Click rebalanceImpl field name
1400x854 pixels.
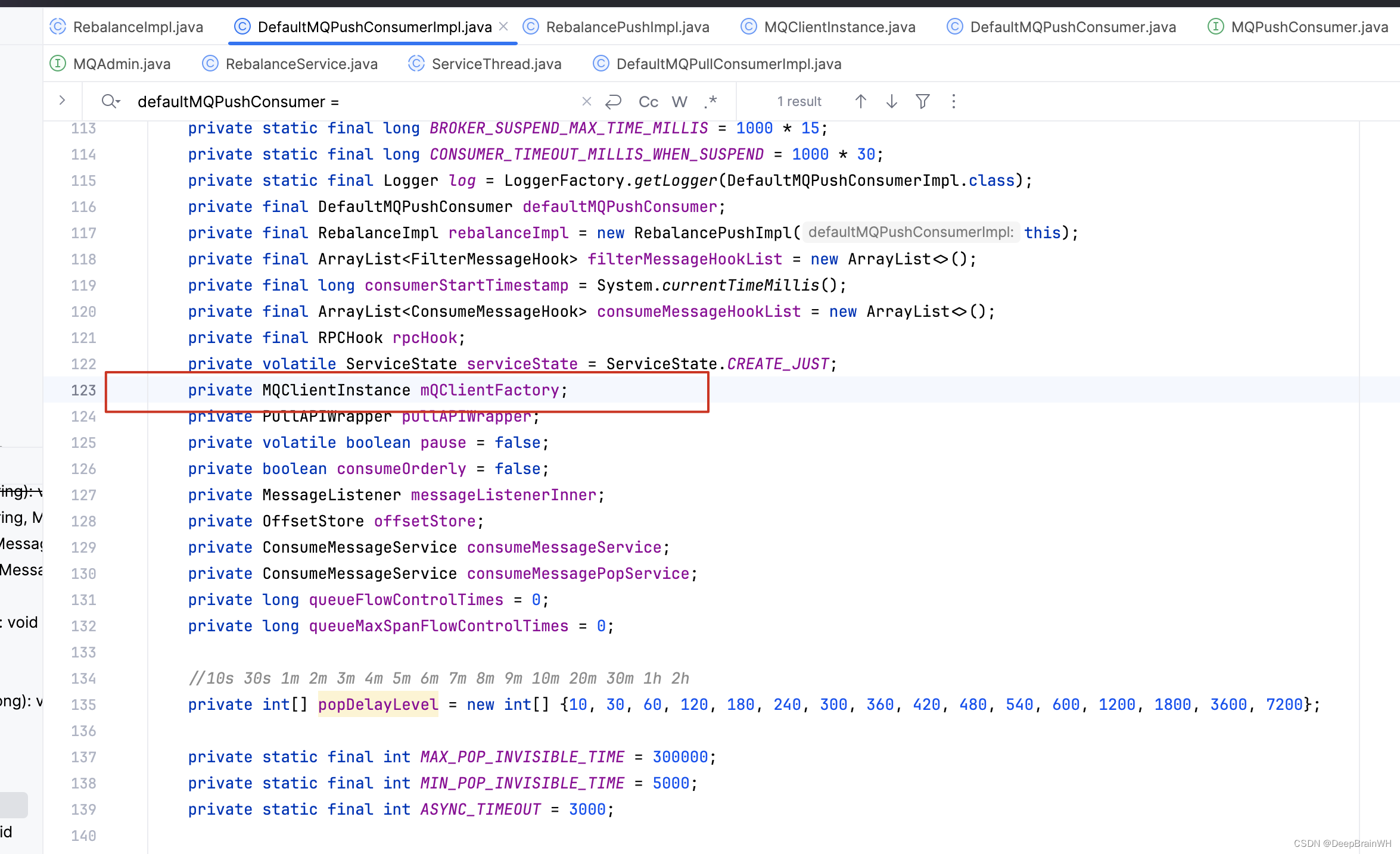(x=508, y=233)
